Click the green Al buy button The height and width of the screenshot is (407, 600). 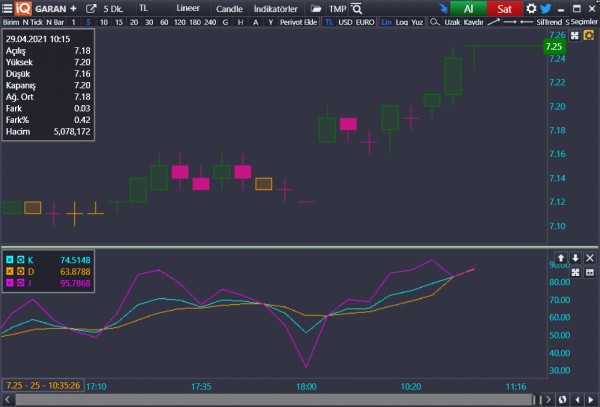[468, 8]
